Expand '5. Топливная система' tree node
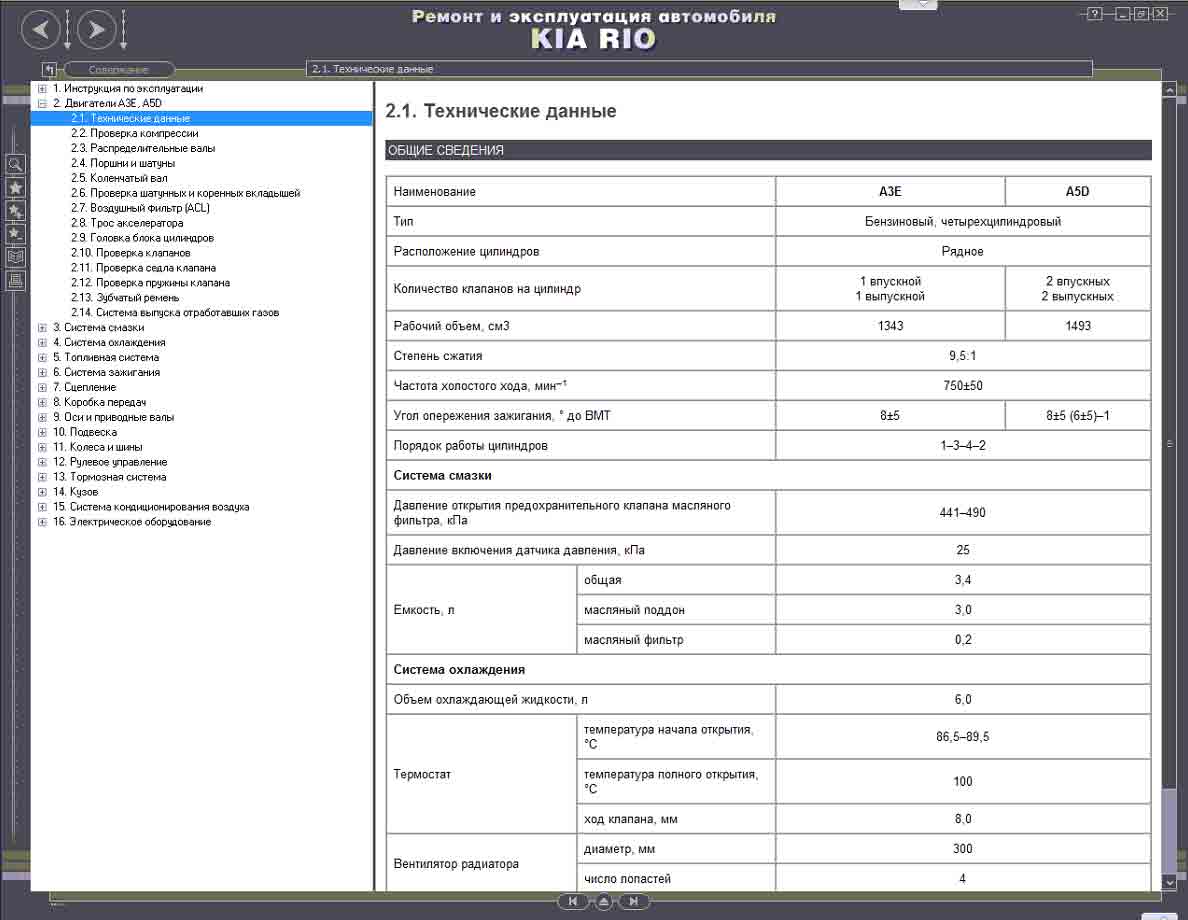1188x920 pixels. pyautogui.click(x=42, y=358)
